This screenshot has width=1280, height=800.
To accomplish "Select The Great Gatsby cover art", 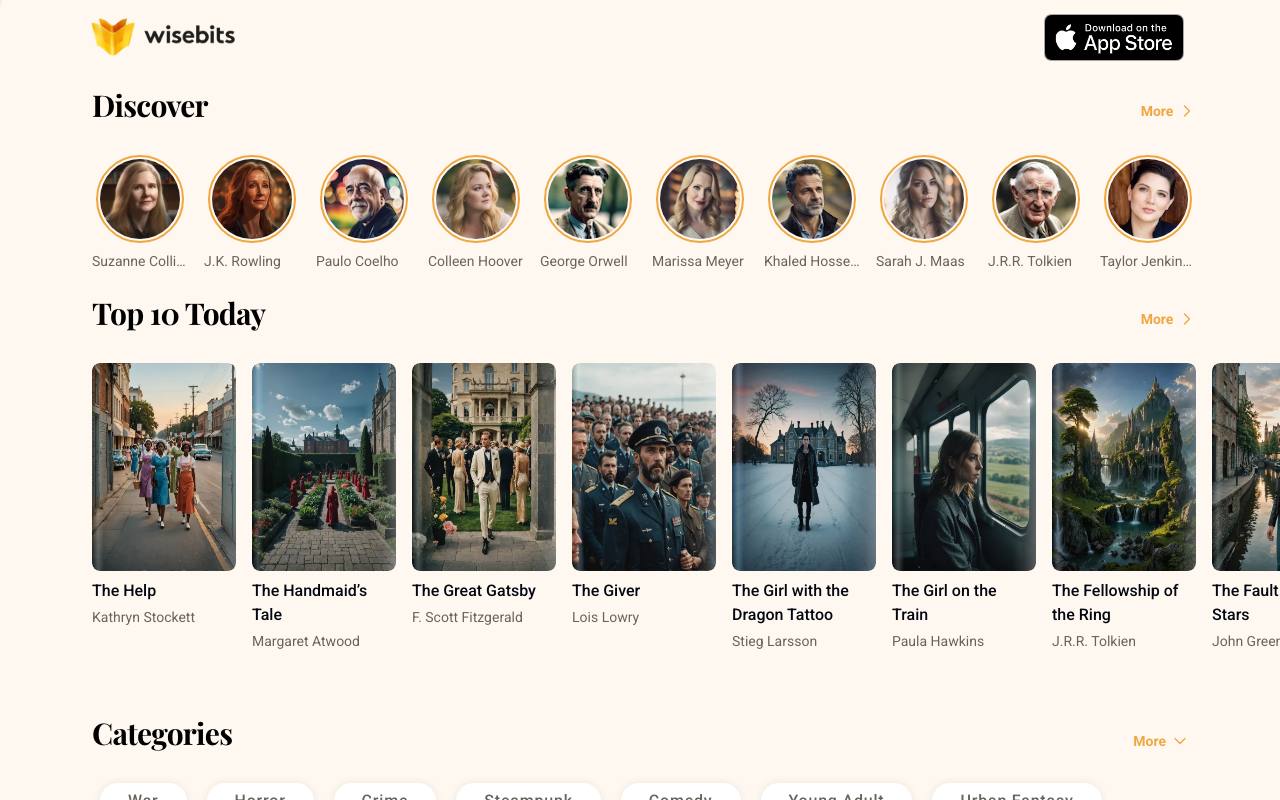I will [484, 467].
